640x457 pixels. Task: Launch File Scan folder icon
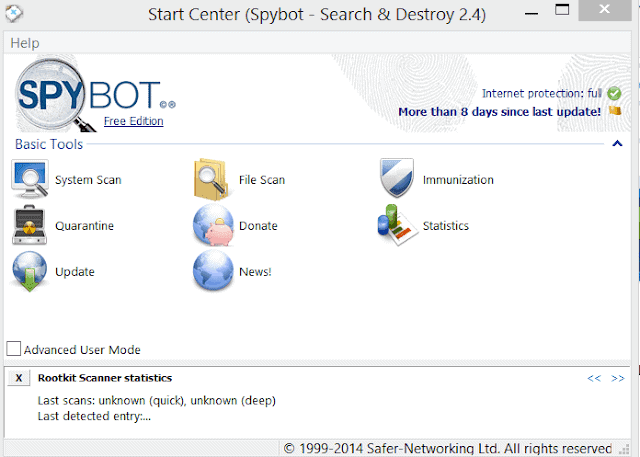(x=211, y=180)
